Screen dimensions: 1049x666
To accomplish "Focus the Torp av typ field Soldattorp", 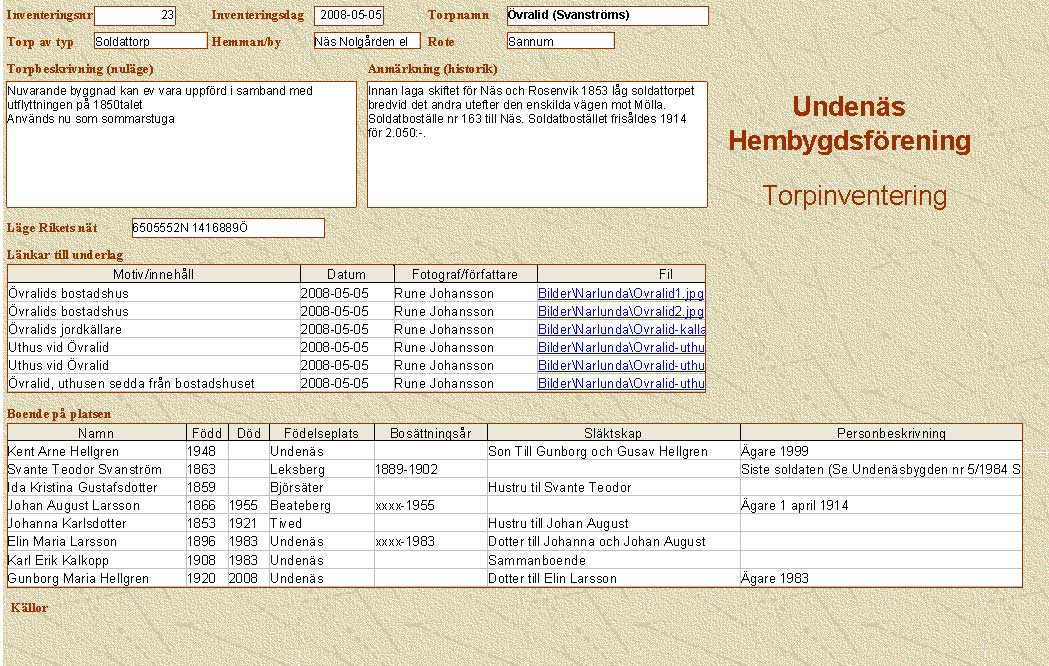I will pos(150,41).
